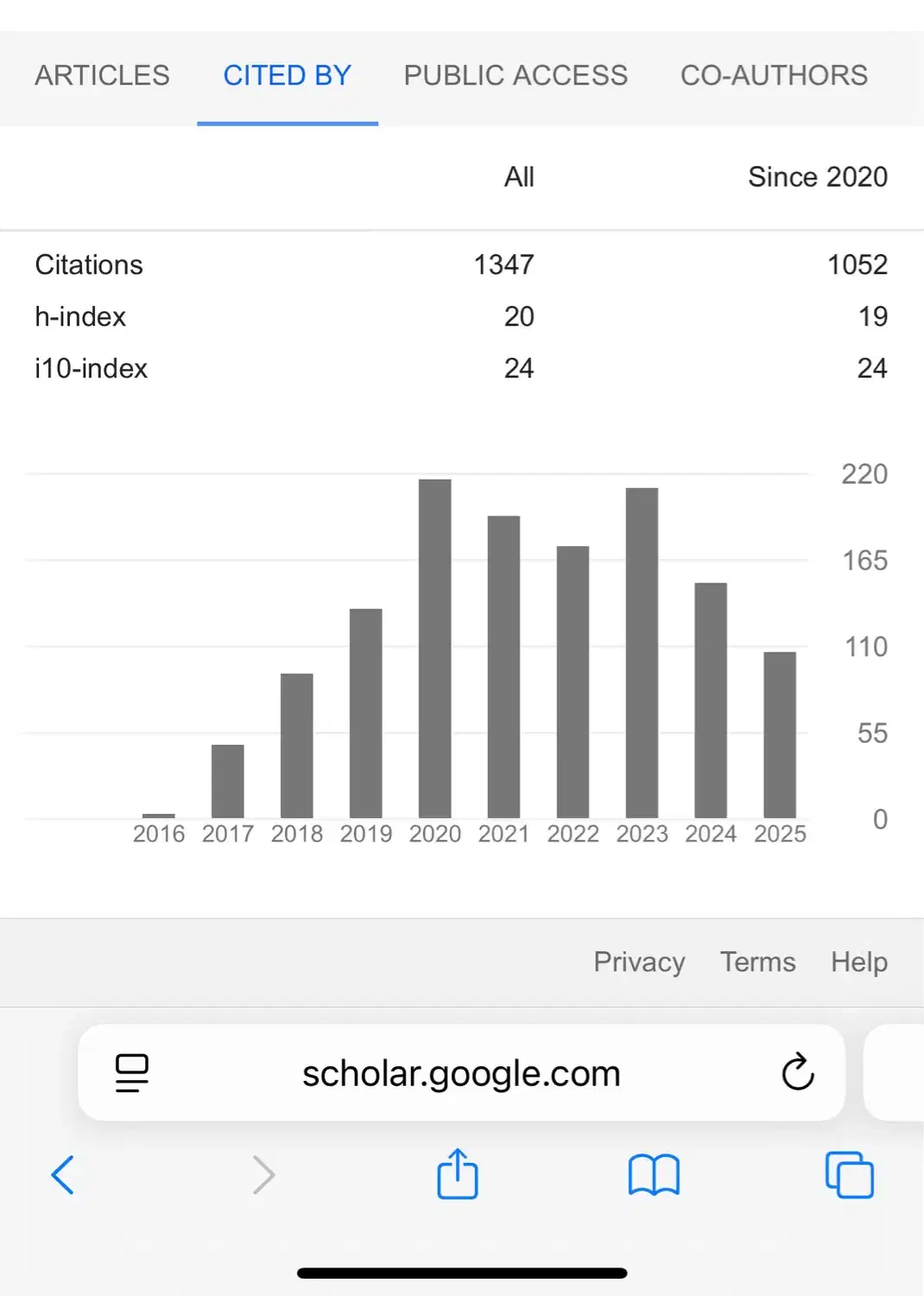Open the Privacy link
This screenshot has width=924, height=1296.
pos(639,962)
